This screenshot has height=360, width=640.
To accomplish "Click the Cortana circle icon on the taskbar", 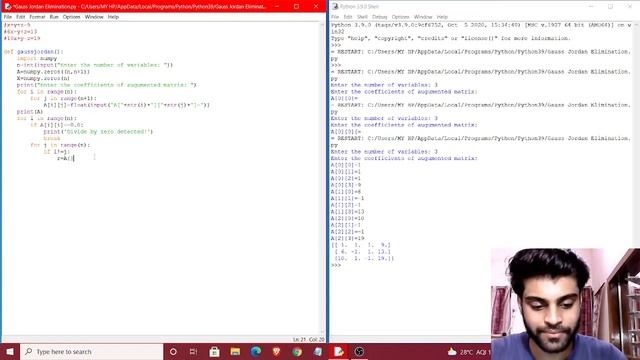I will pyautogui.click(x=173, y=351).
